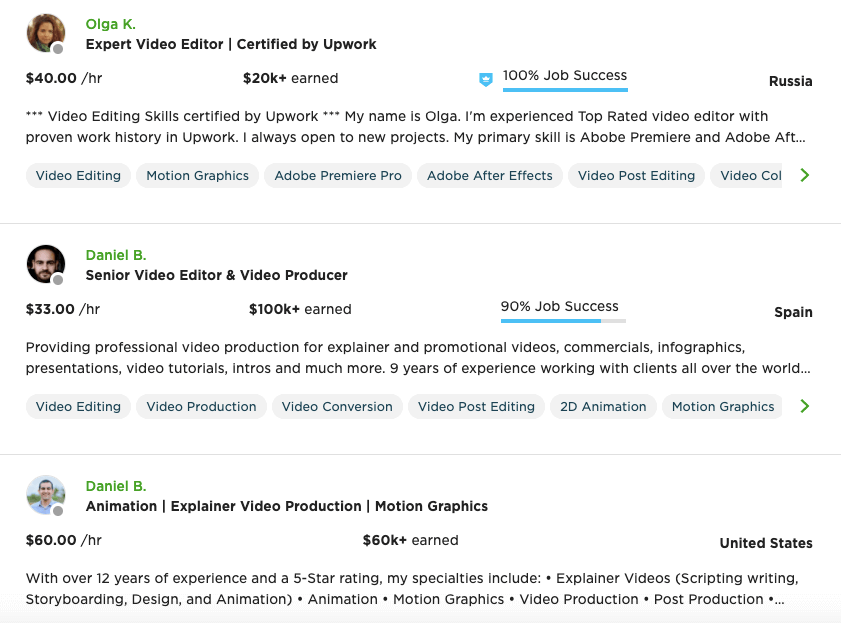
Task: Open Olga K. profile name link
Action: click(110, 24)
